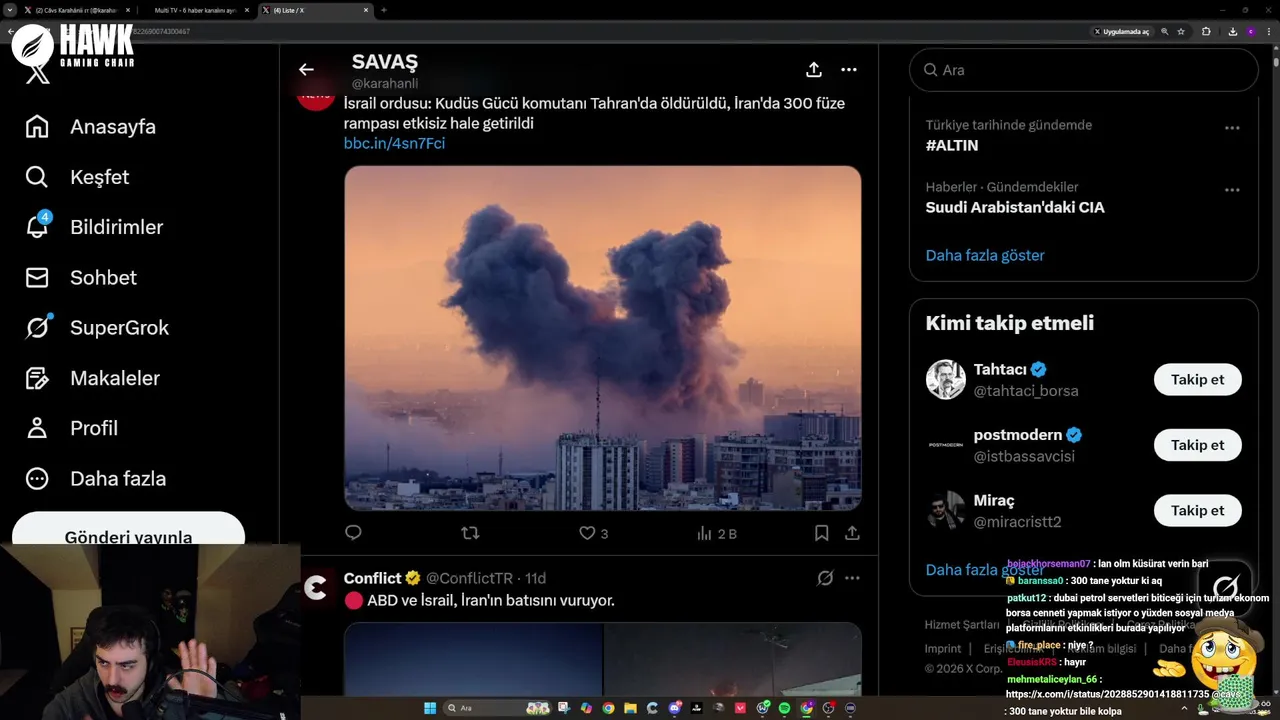The image size is (1280, 720).
Task: Go back using the arrow beside SAVAŞ
Action: (306, 69)
